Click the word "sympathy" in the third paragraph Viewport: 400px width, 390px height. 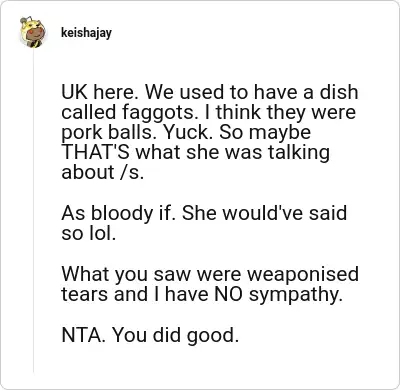(296, 294)
